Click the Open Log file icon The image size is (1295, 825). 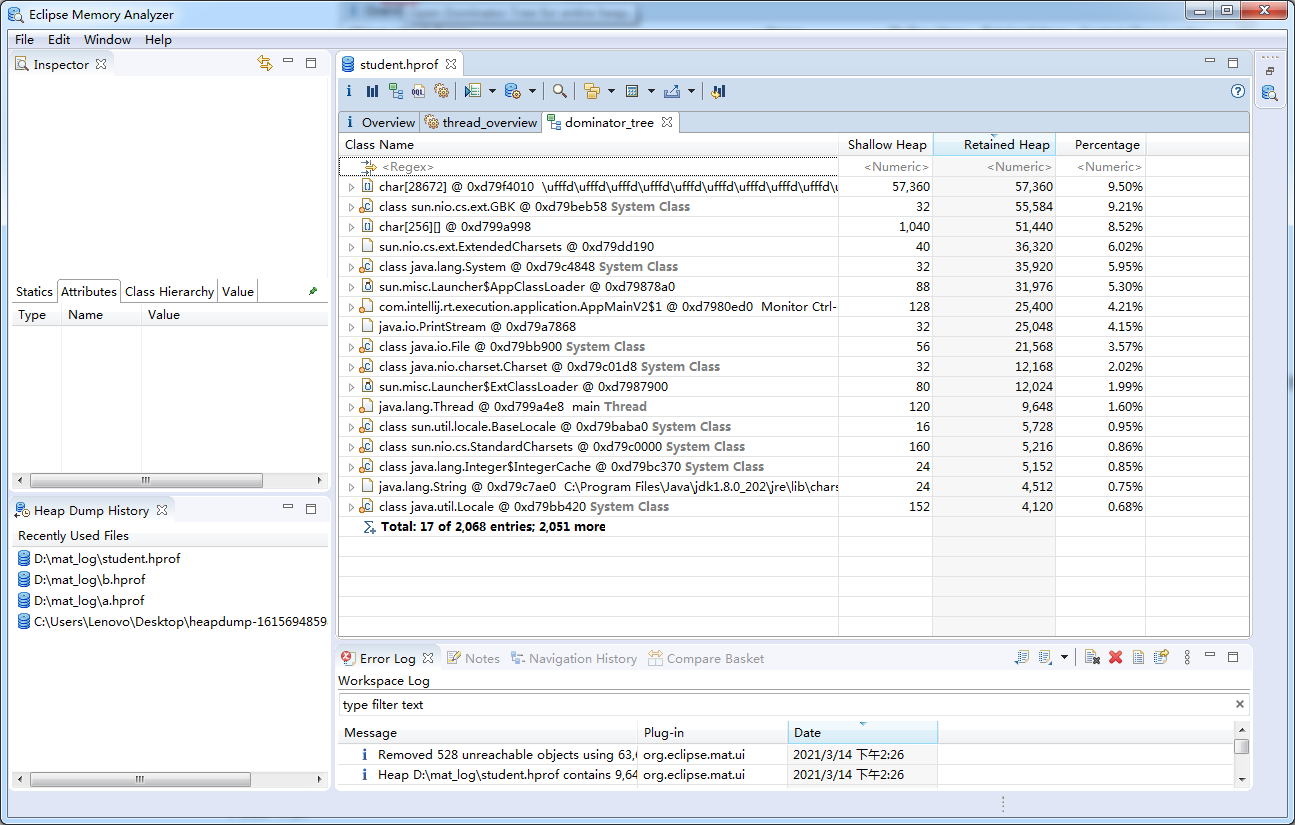pos(1138,657)
